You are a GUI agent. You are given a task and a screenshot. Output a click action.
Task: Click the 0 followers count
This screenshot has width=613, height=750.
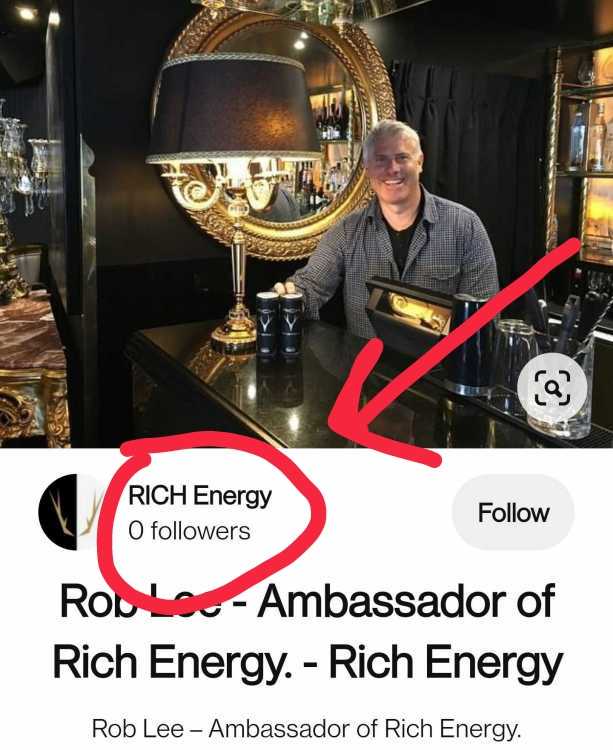189,531
